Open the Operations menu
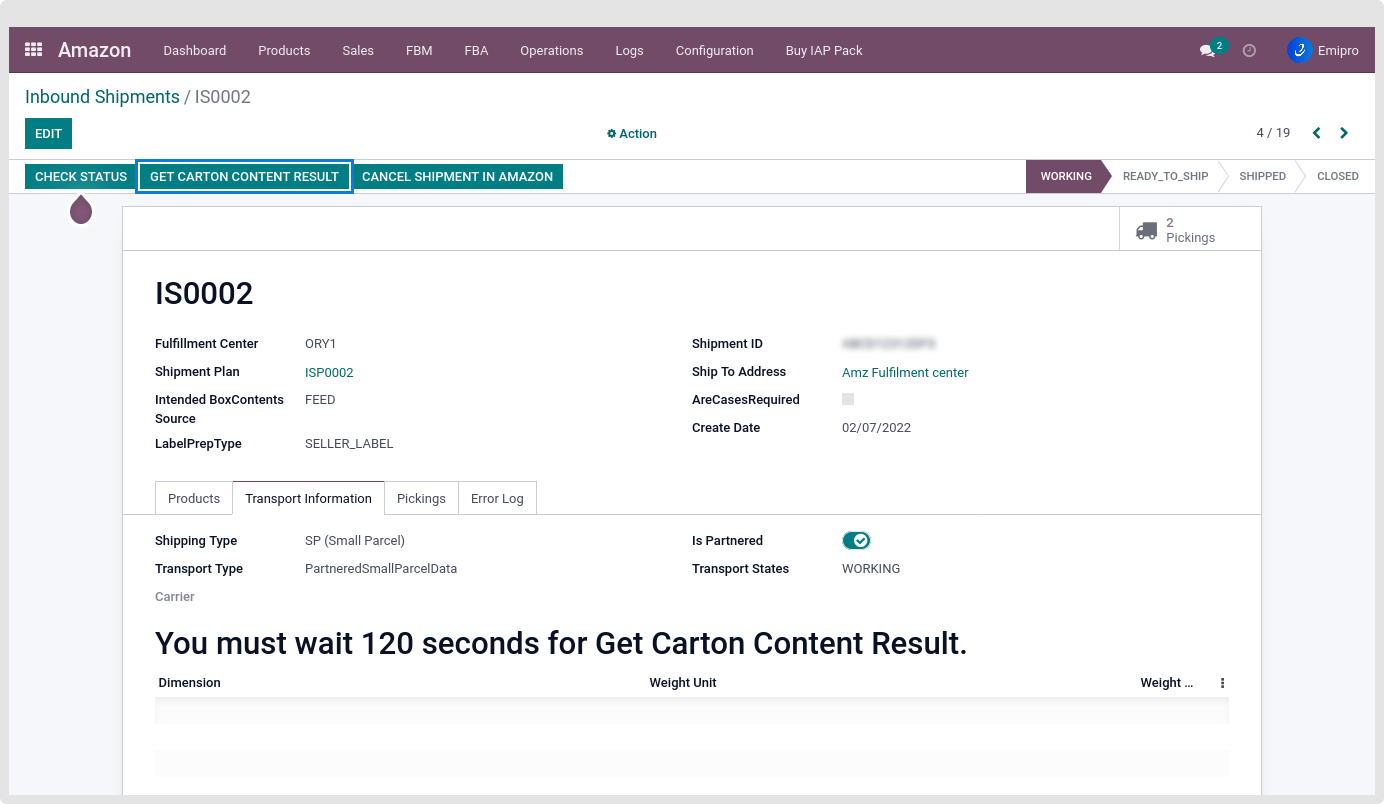The image size is (1384, 804). tap(551, 50)
